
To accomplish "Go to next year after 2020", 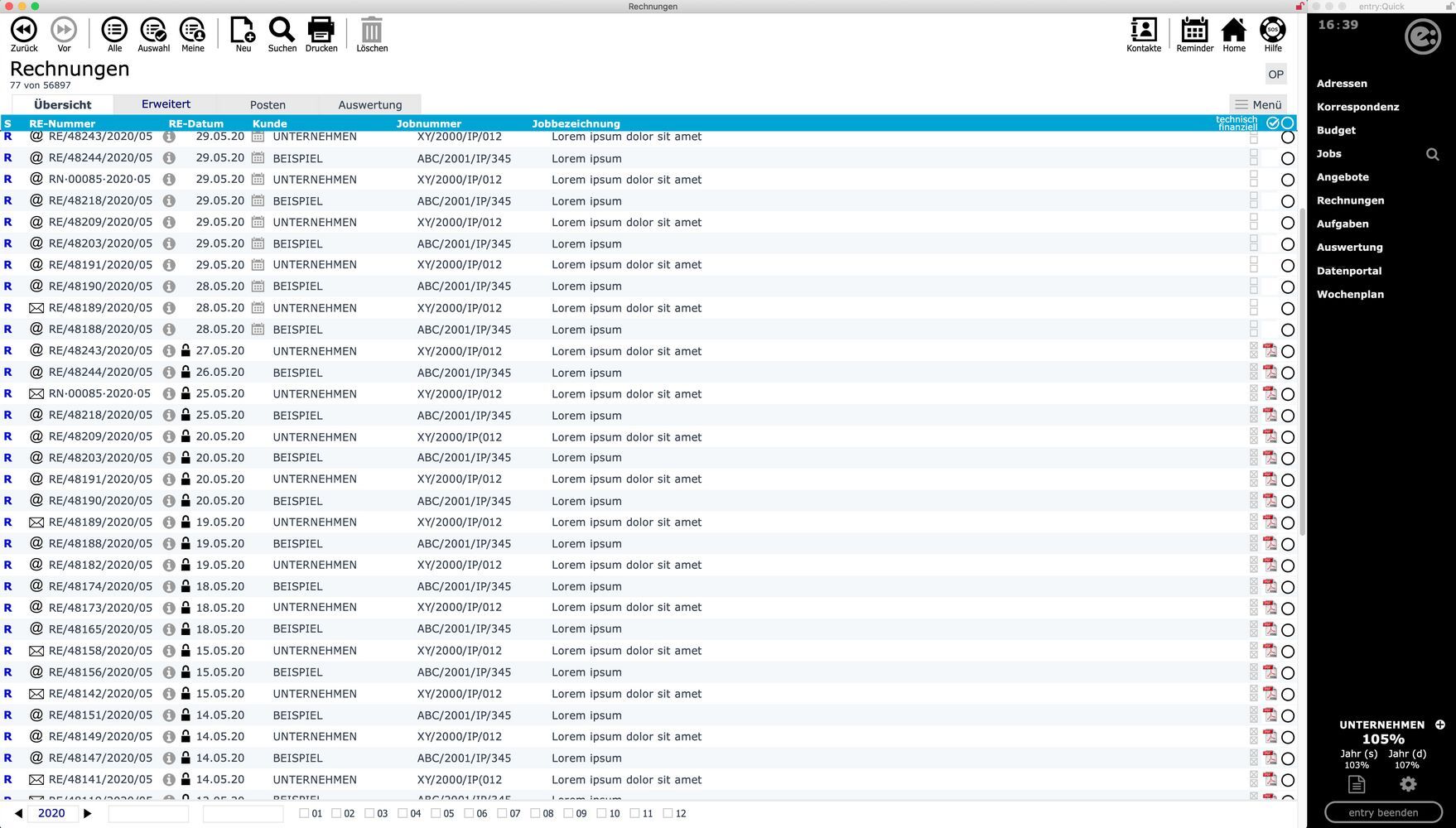I will 88,813.
